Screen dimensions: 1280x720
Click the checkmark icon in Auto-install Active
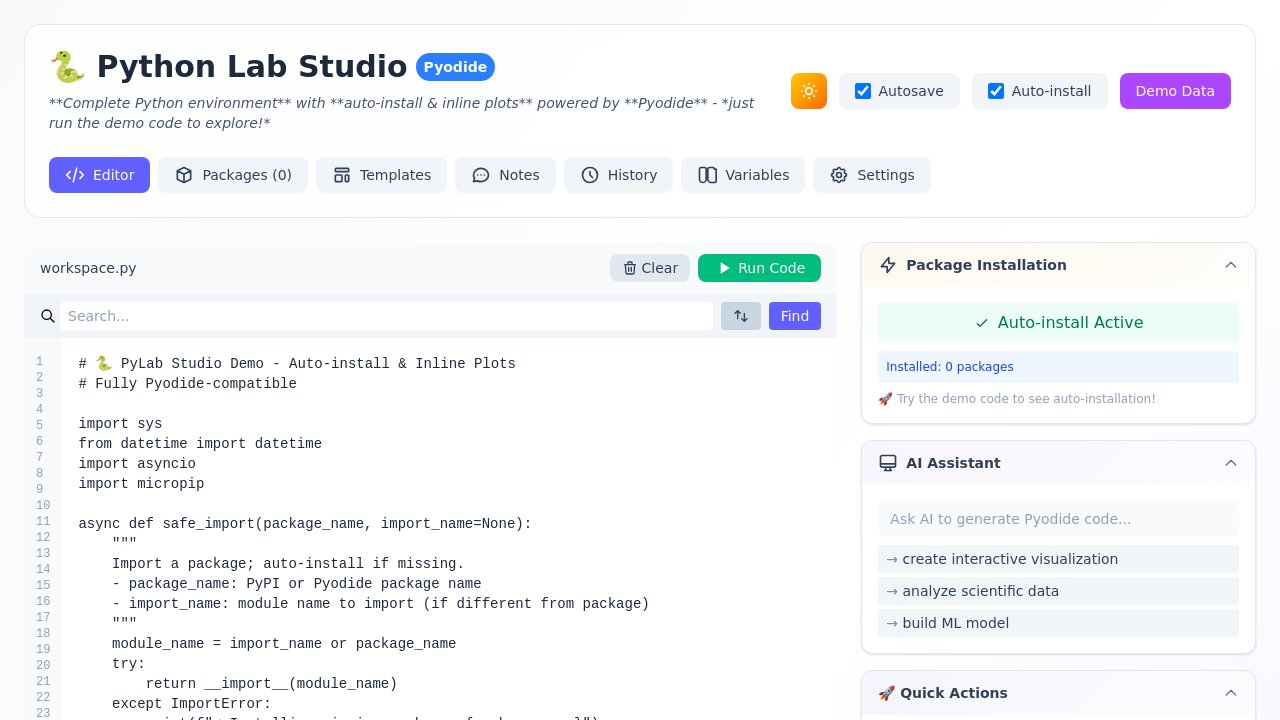982,323
